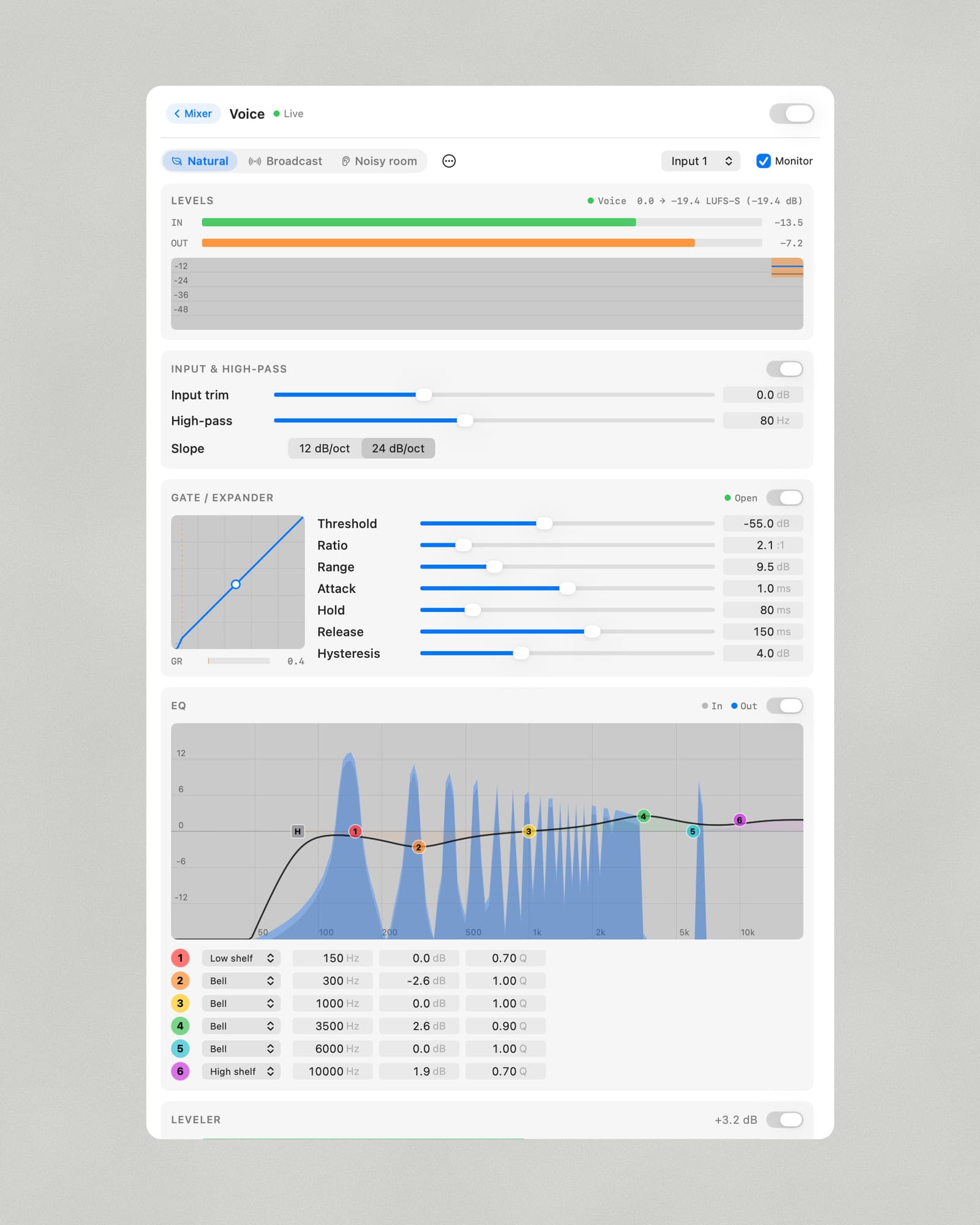Click the Input trim slider handle
Image resolution: width=980 pixels, height=1225 pixels.
(424, 395)
